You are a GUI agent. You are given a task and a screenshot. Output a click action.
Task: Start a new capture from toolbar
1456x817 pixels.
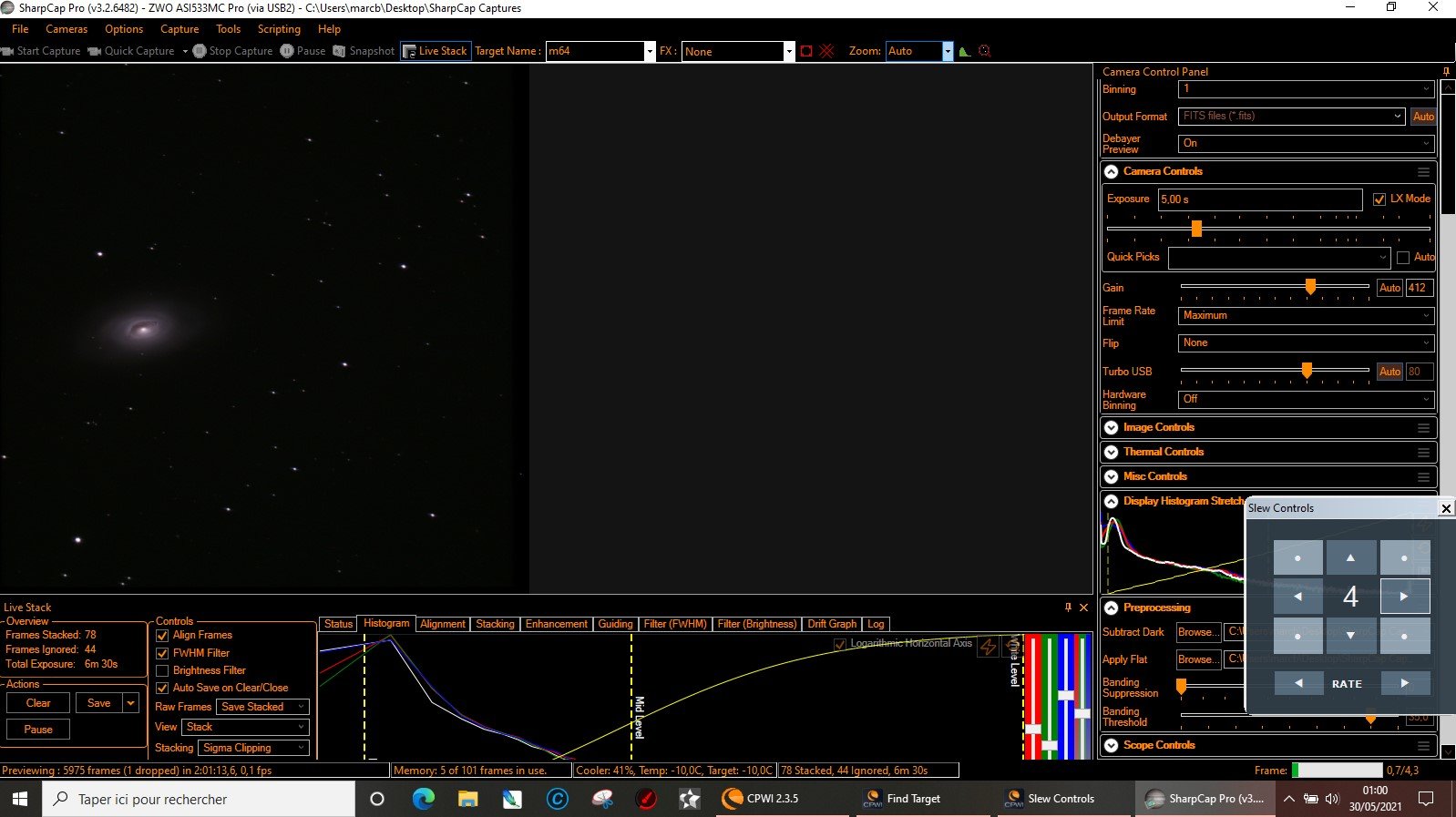coord(41,51)
